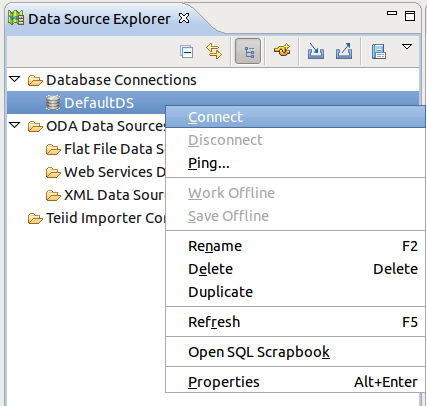Viewport: 427px width, 406px height.
Task: Minimize the Data Source Explorer view
Action: [x=392, y=13]
